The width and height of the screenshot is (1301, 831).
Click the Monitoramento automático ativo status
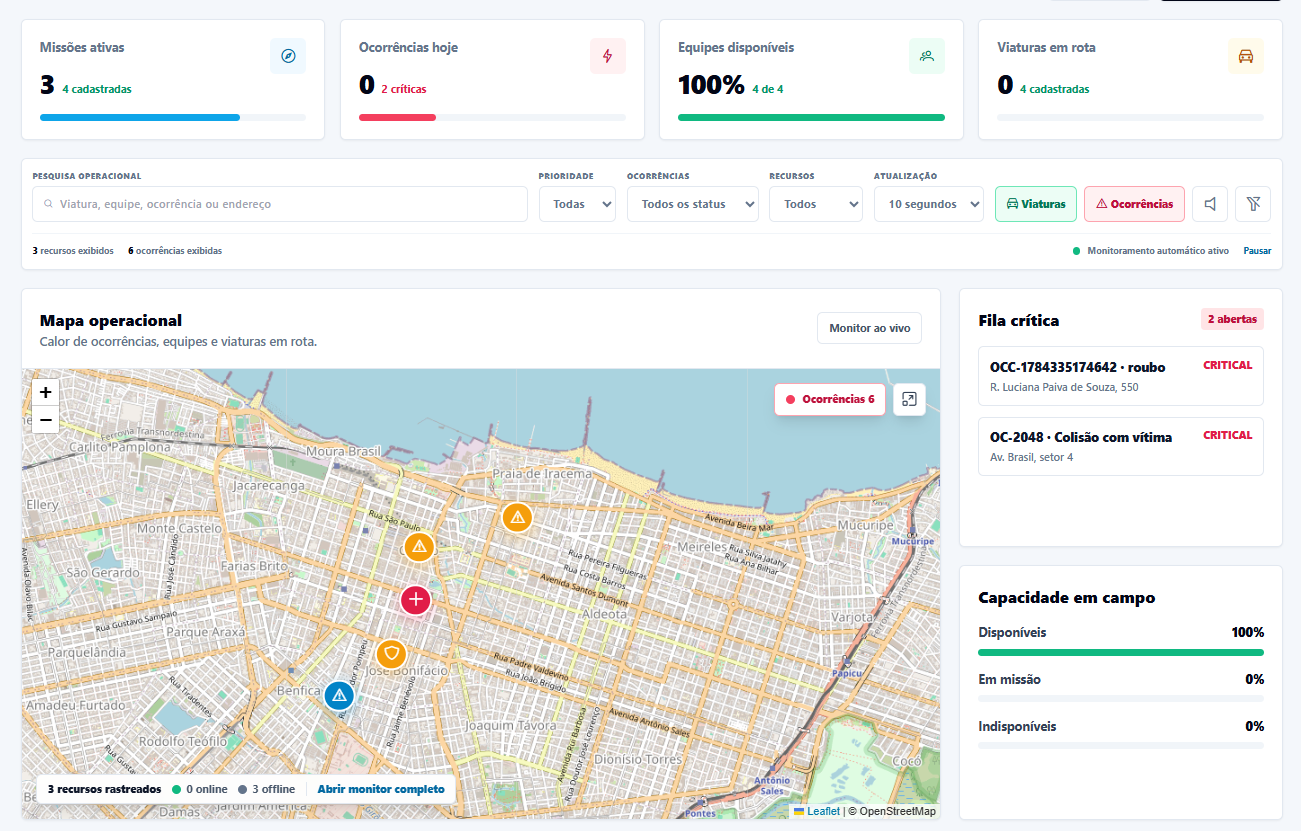[x=1151, y=251]
